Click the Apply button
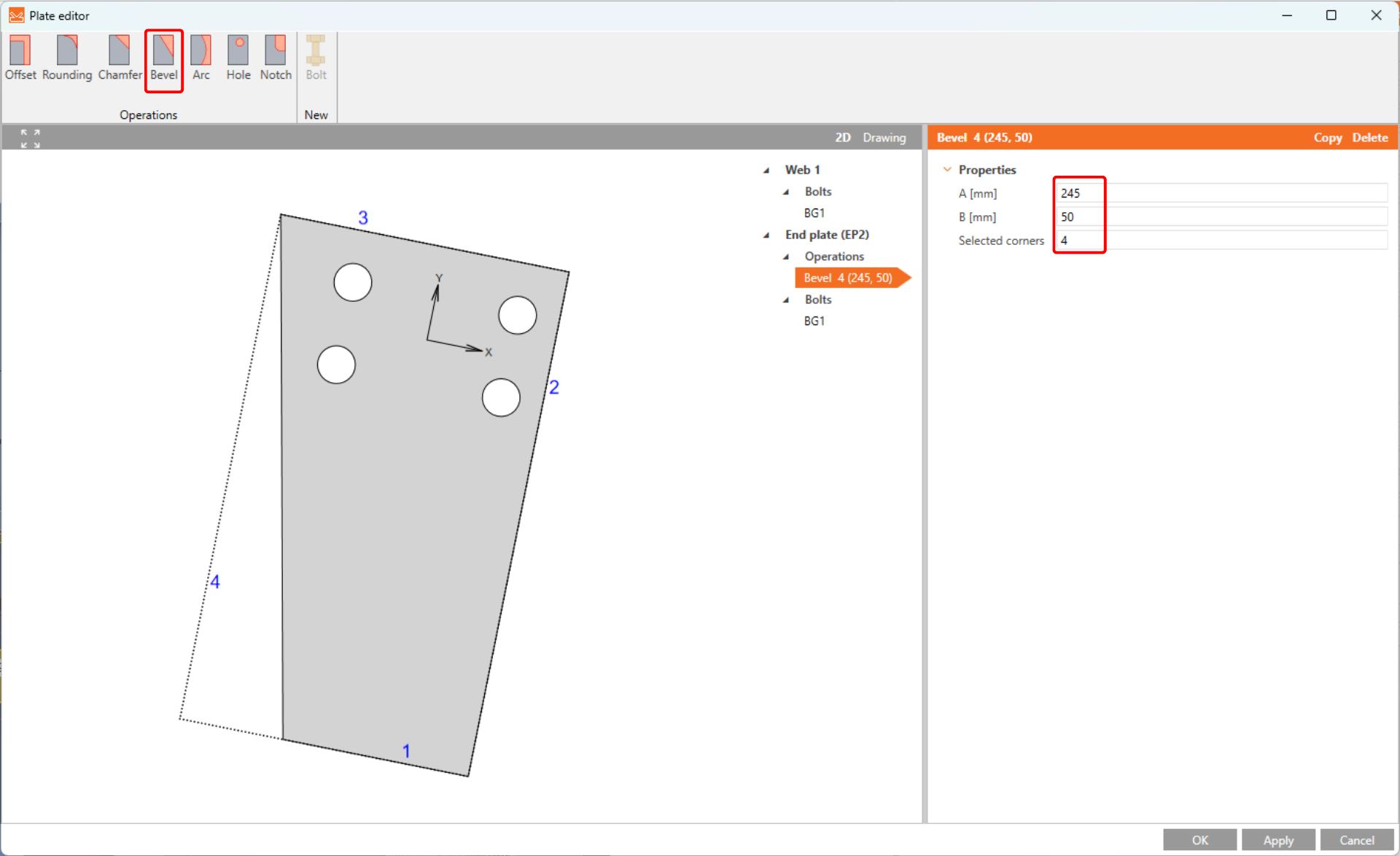Image resolution: width=1400 pixels, height=856 pixels. point(1277,840)
